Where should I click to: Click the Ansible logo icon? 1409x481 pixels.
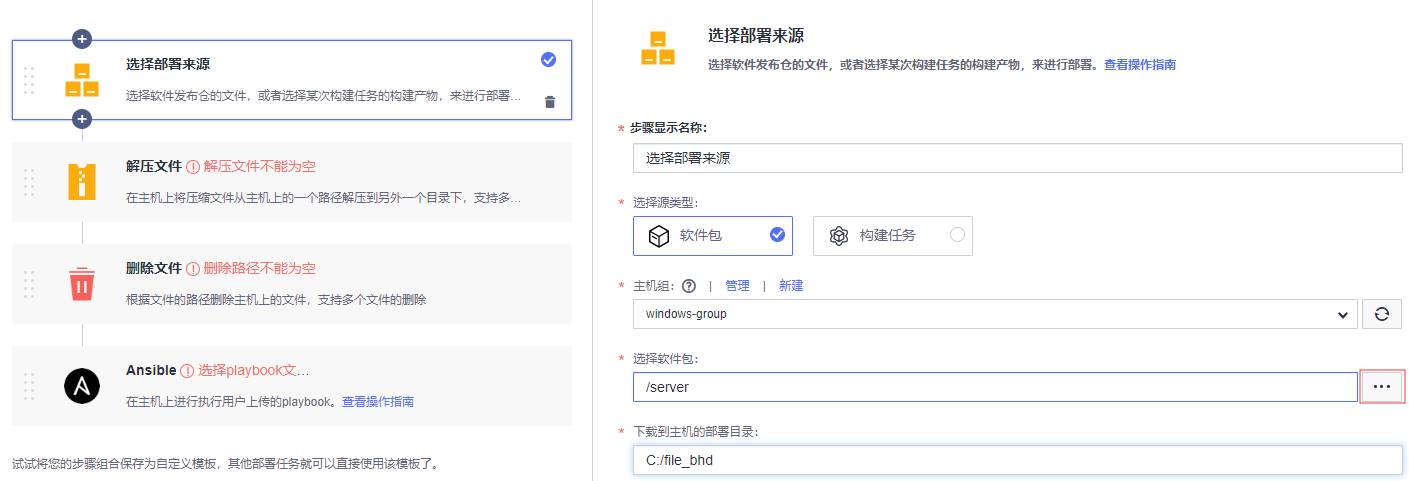point(82,385)
